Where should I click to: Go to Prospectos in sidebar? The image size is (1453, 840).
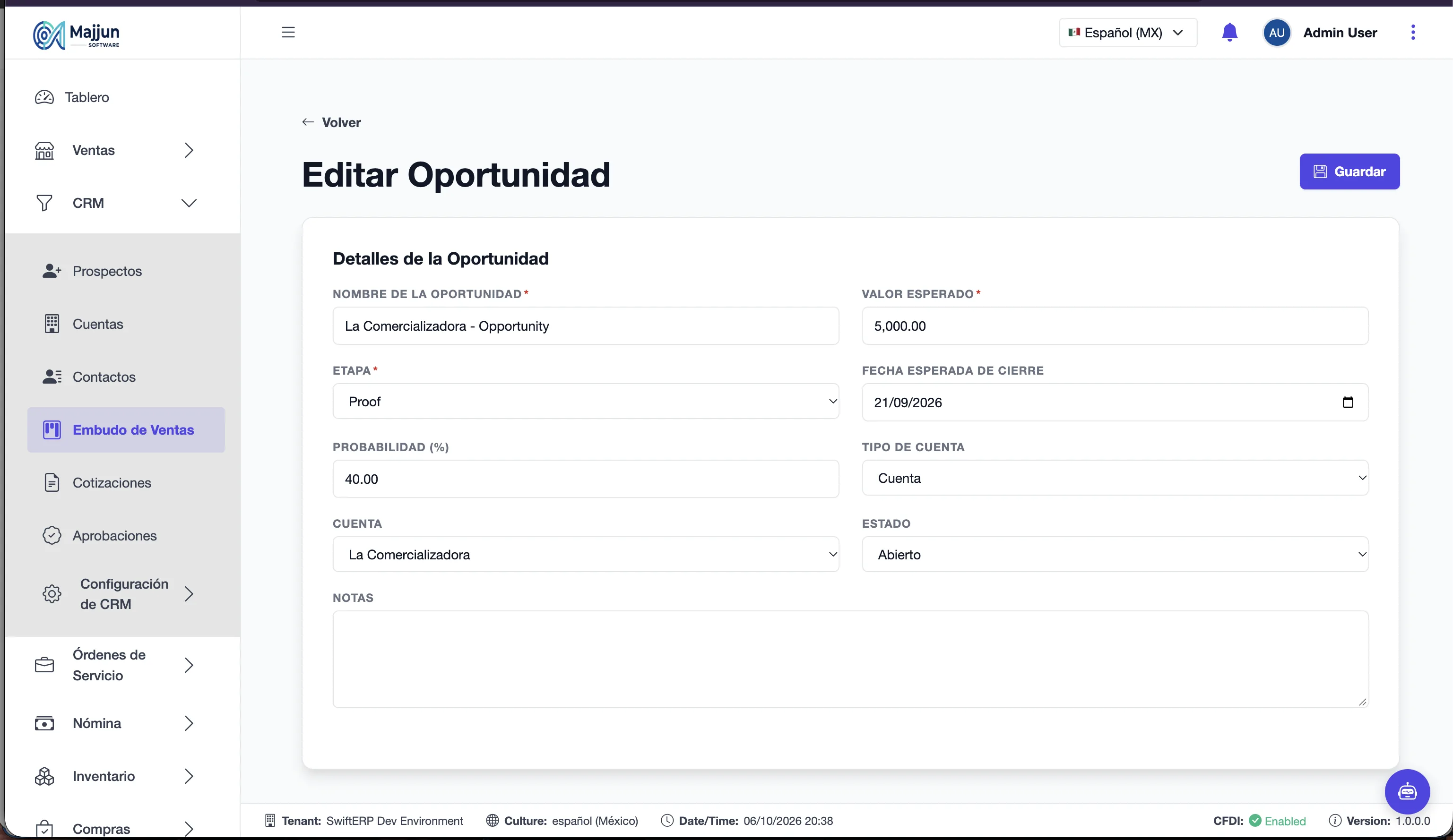[126, 271]
